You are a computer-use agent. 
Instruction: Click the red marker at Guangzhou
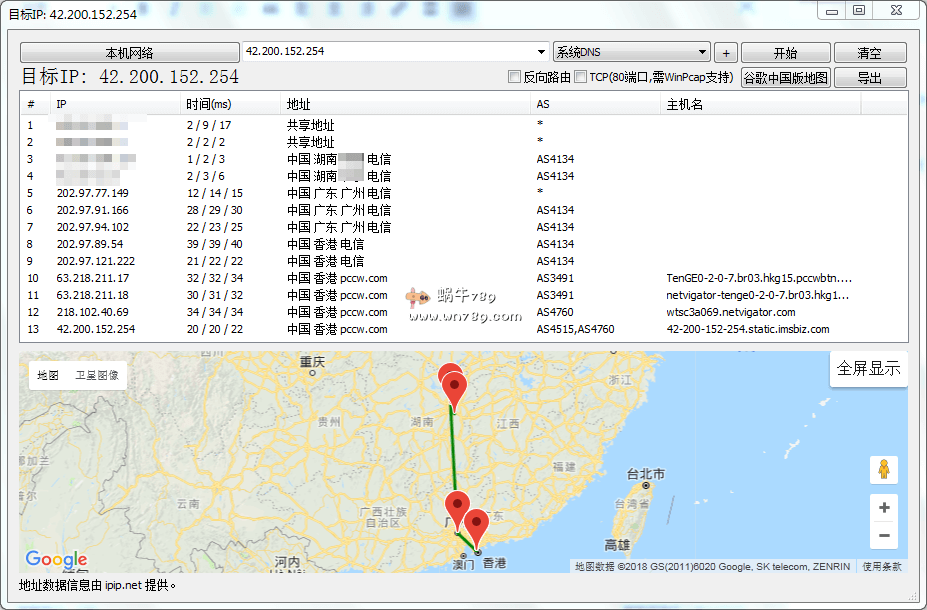coord(457,506)
